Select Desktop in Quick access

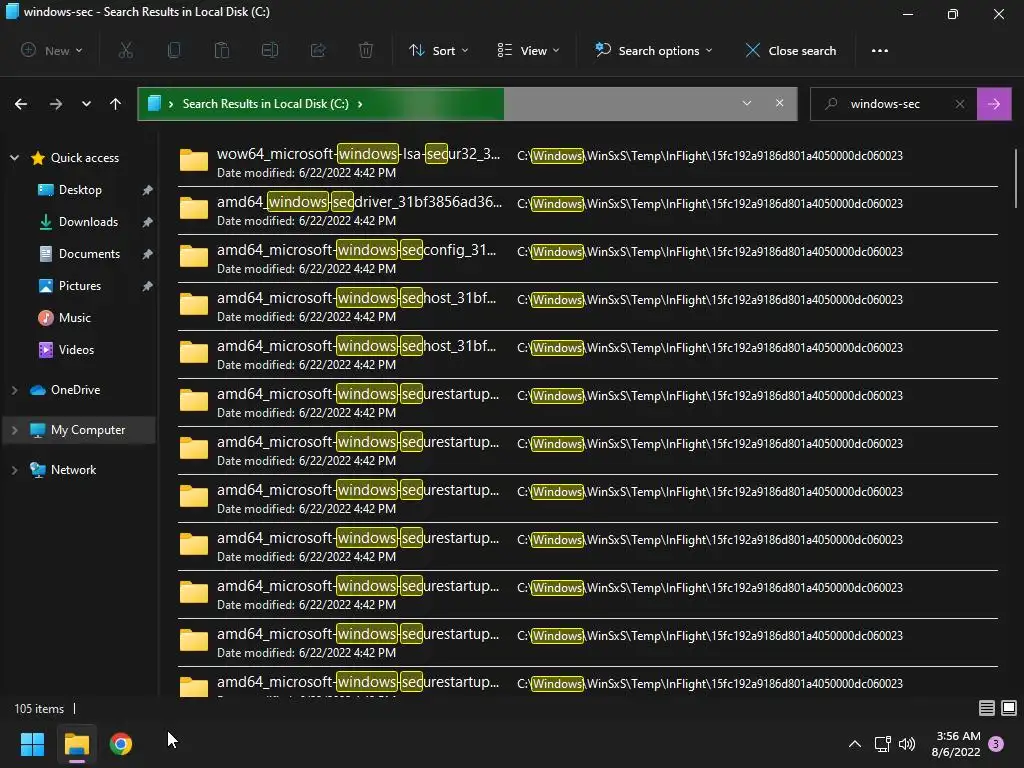click(x=70, y=190)
